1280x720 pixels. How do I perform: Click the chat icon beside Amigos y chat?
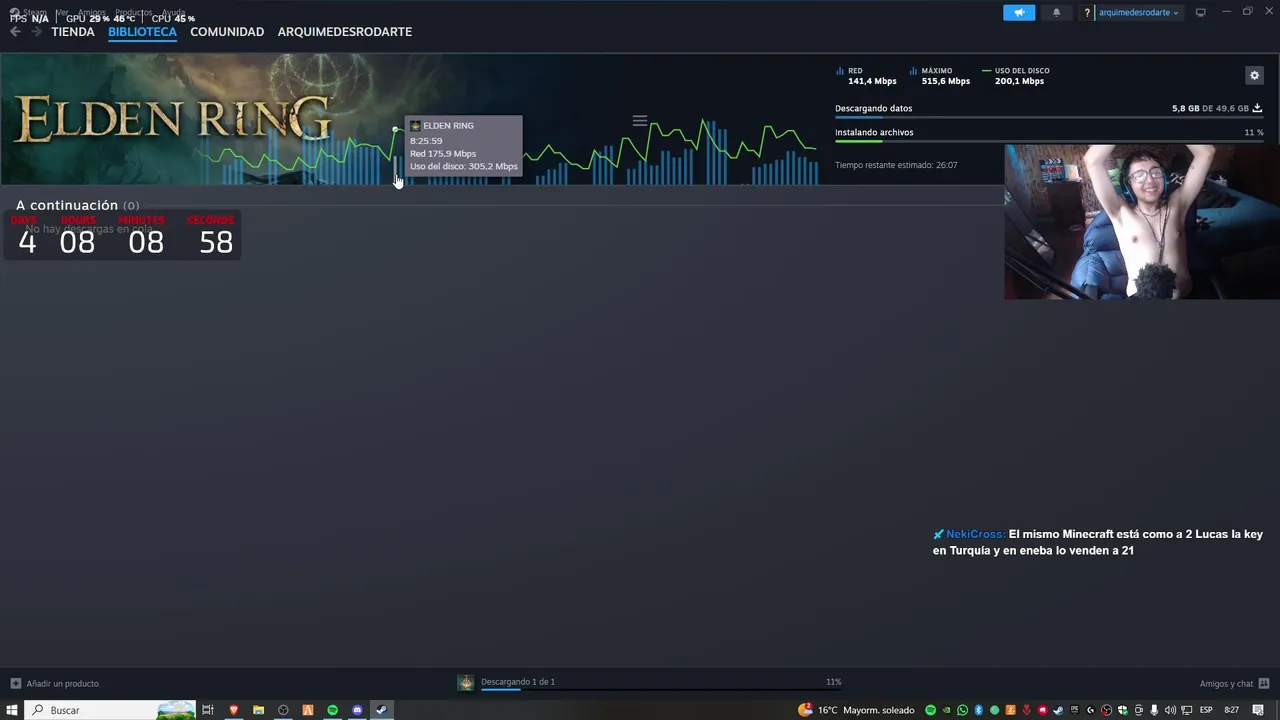pyautogui.click(x=1264, y=684)
